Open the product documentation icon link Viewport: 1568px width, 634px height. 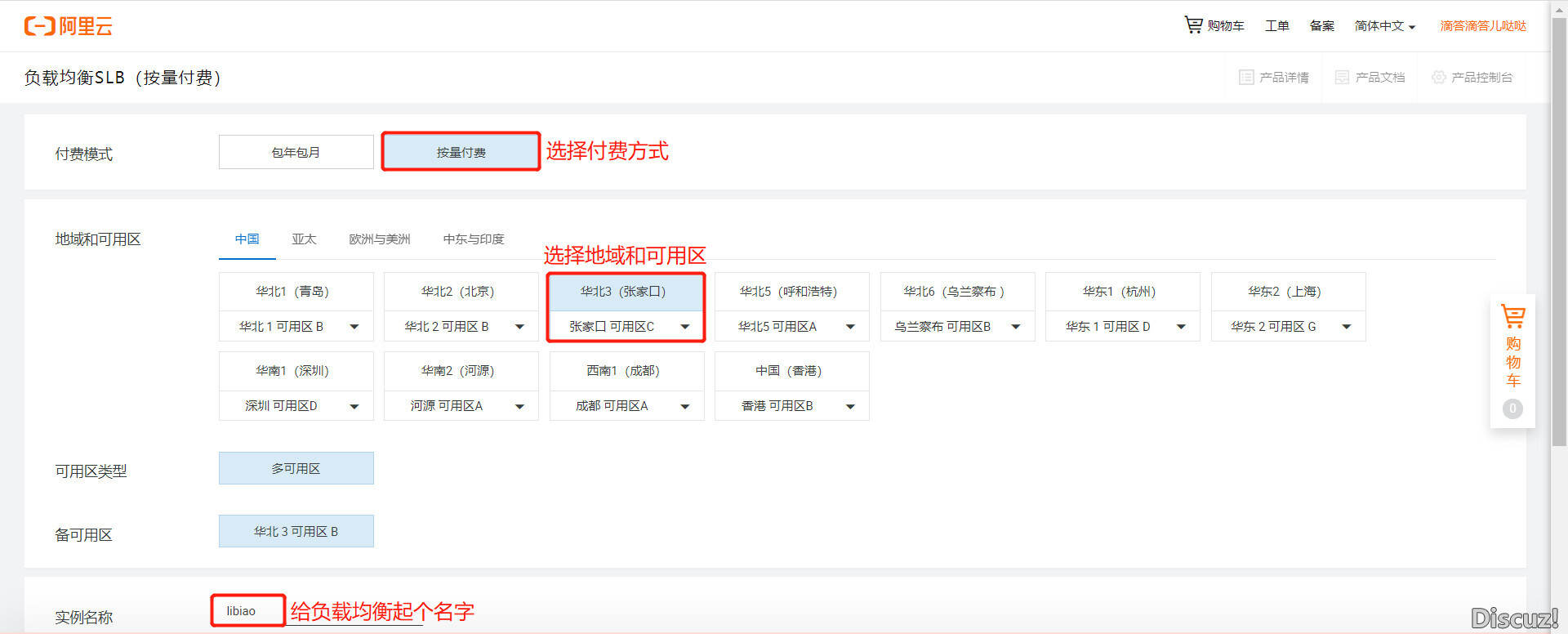click(1342, 78)
